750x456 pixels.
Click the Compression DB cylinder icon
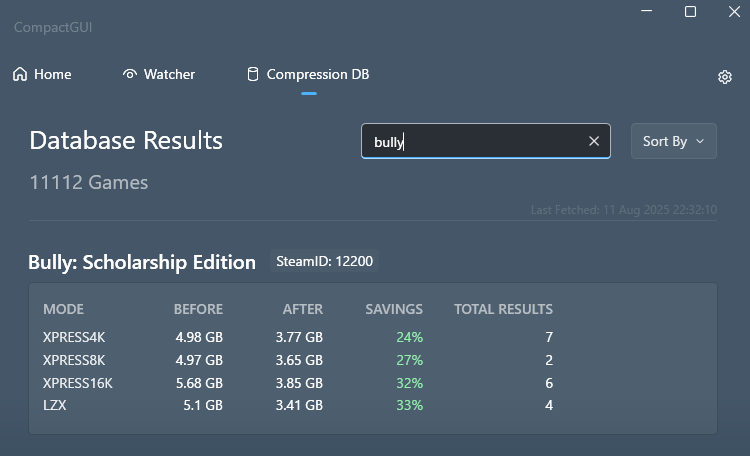point(252,74)
